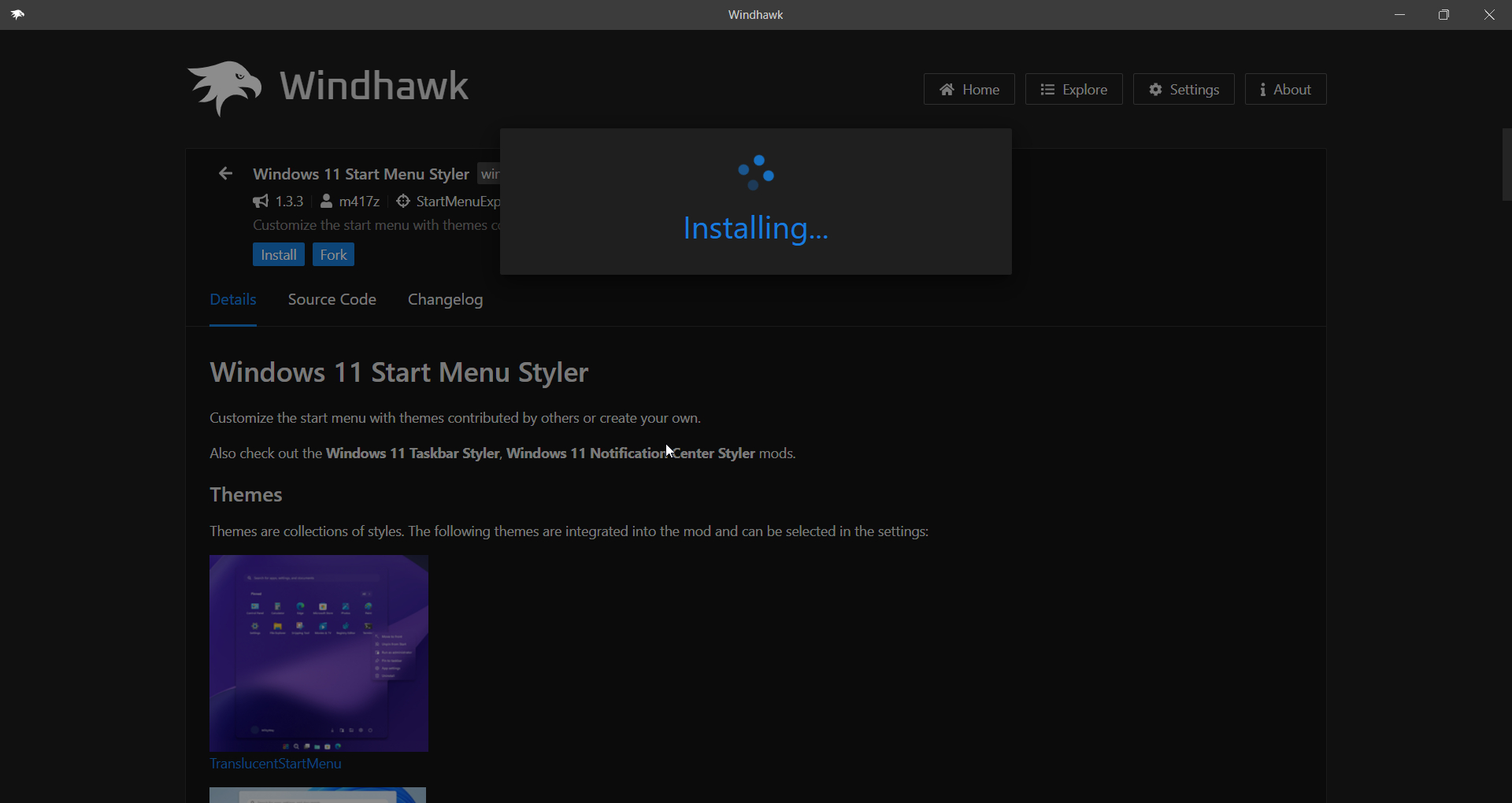Click the vertical scrollbar thumb
The image size is (1512, 803).
(x=1506, y=165)
